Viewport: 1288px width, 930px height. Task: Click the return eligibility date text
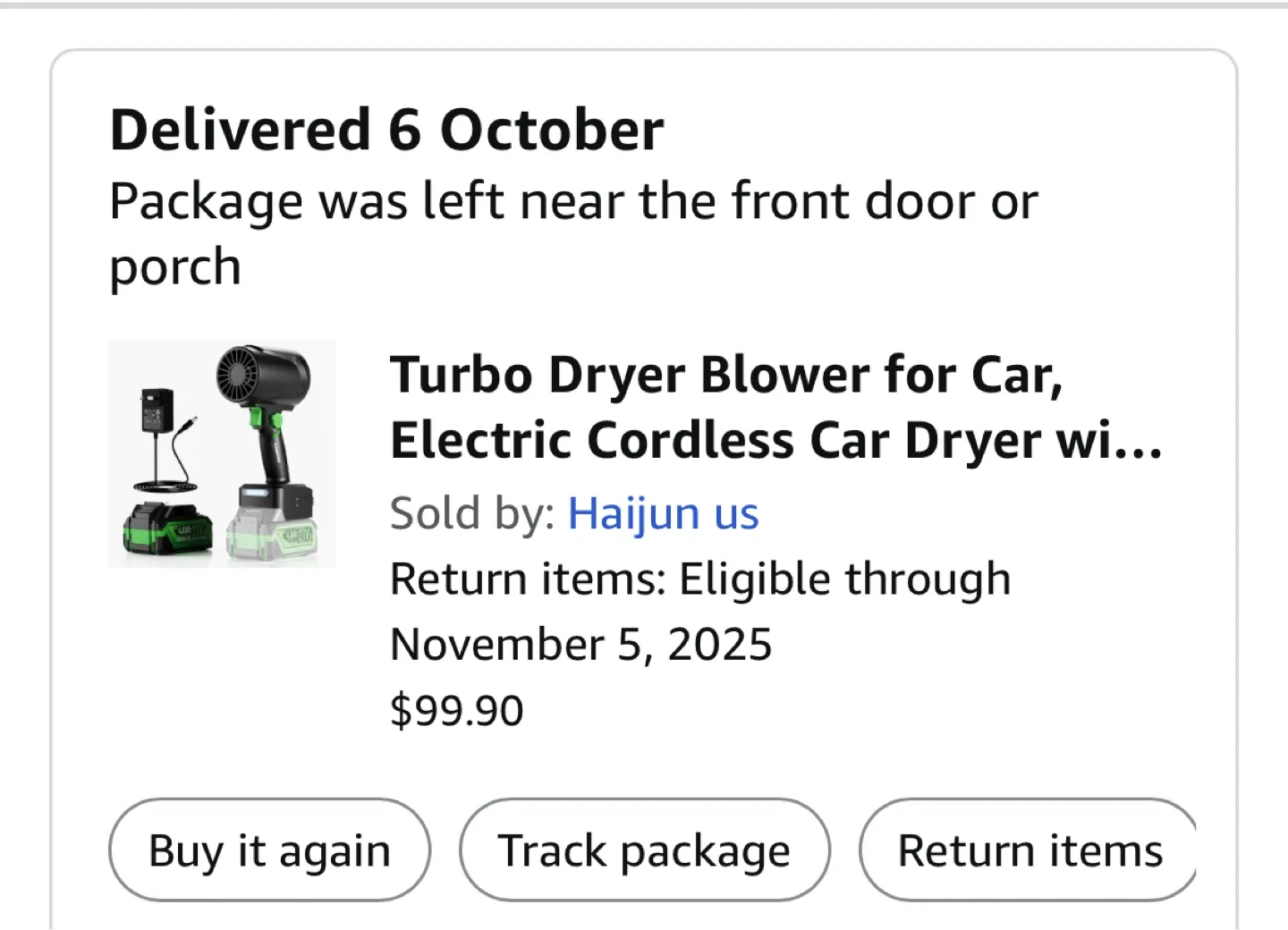point(580,643)
